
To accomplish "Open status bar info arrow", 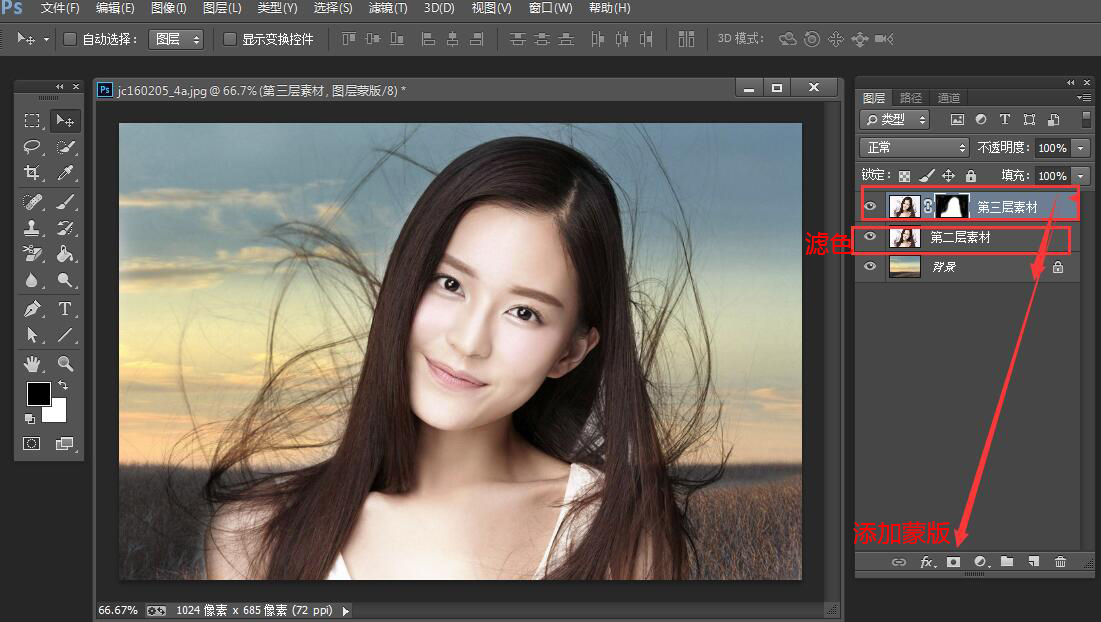I will [345, 611].
